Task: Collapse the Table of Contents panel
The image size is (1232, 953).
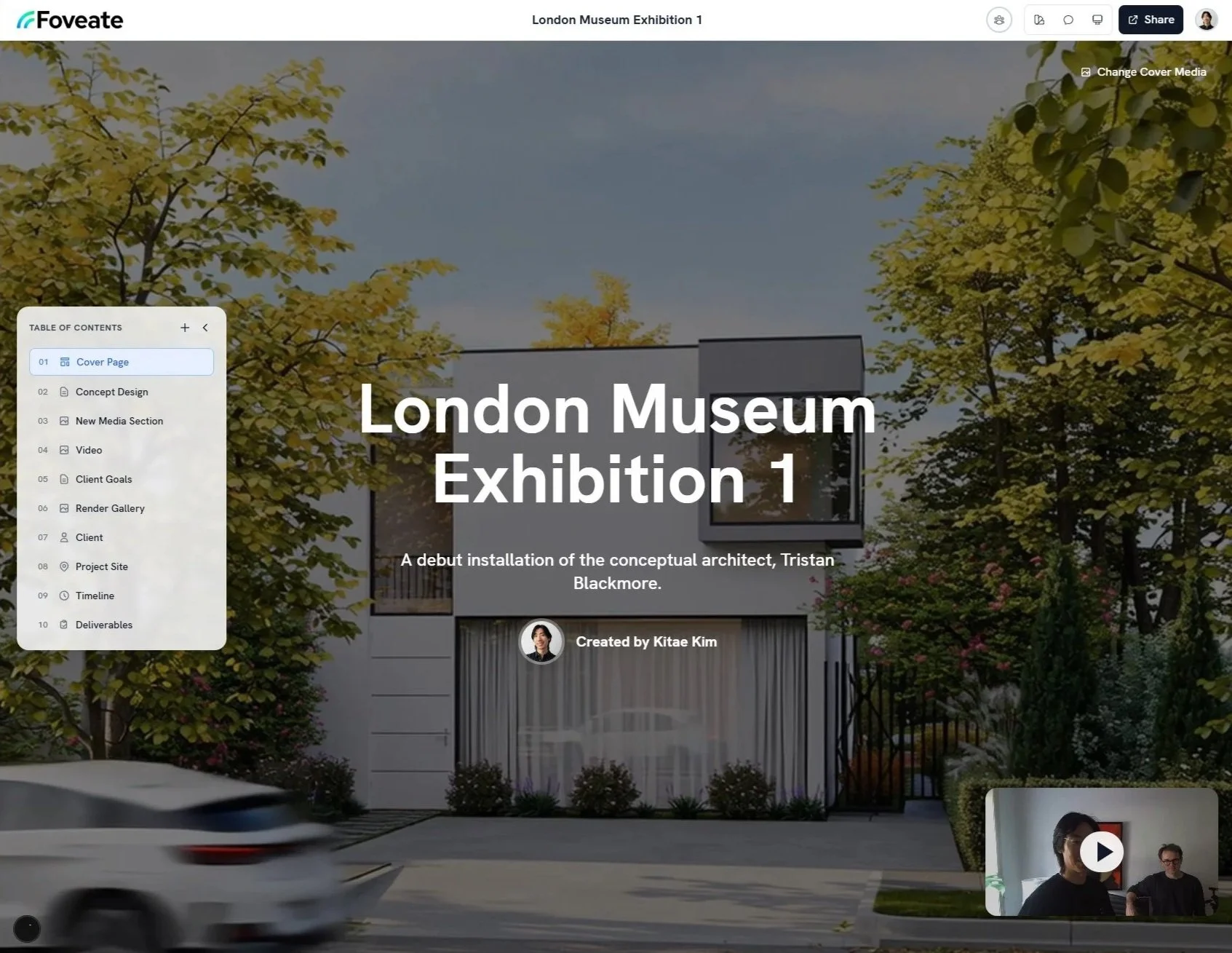Action: [205, 328]
